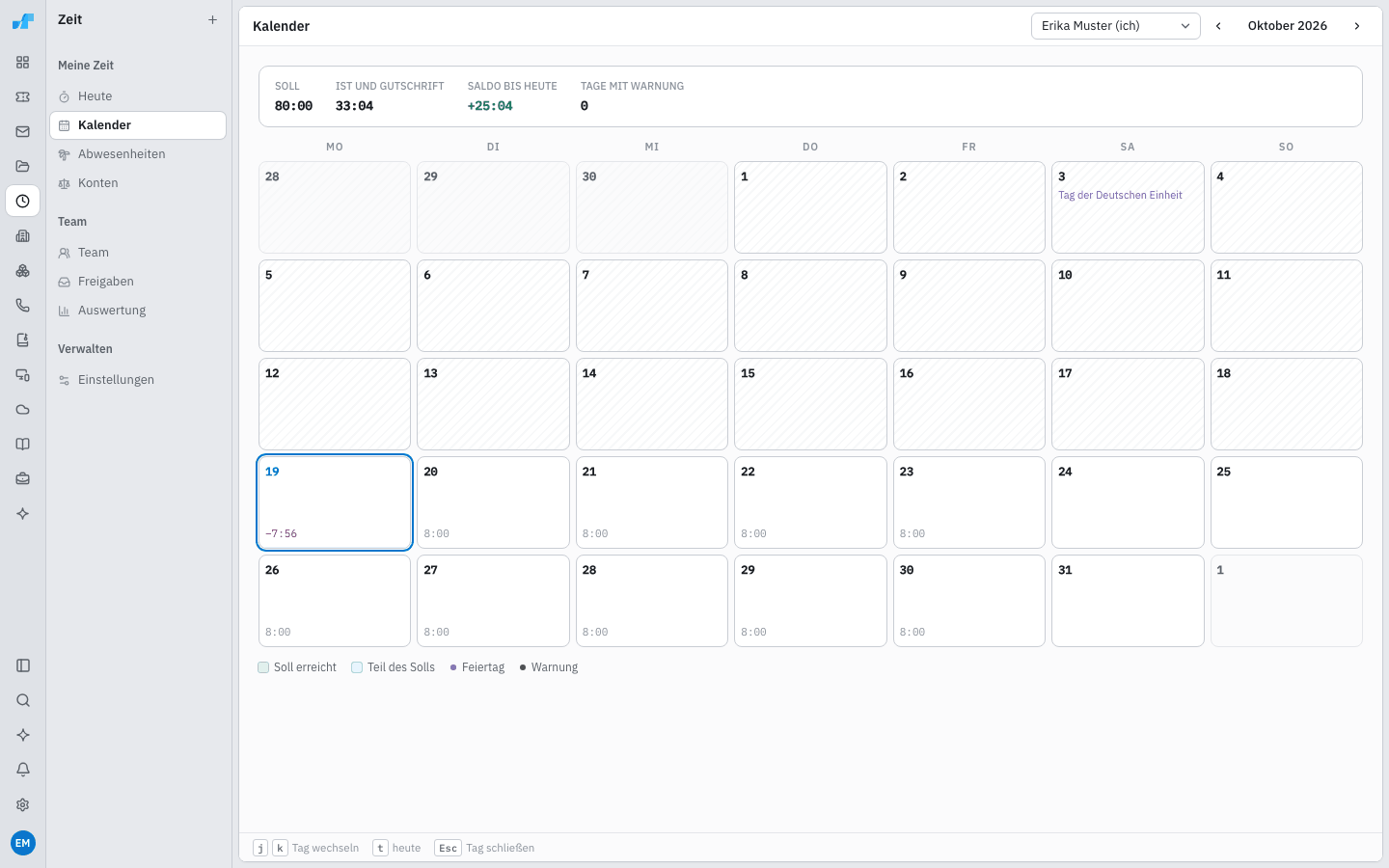Open the gear settings icon in the rail
This screenshot has width=1389, height=868.
(x=23, y=804)
